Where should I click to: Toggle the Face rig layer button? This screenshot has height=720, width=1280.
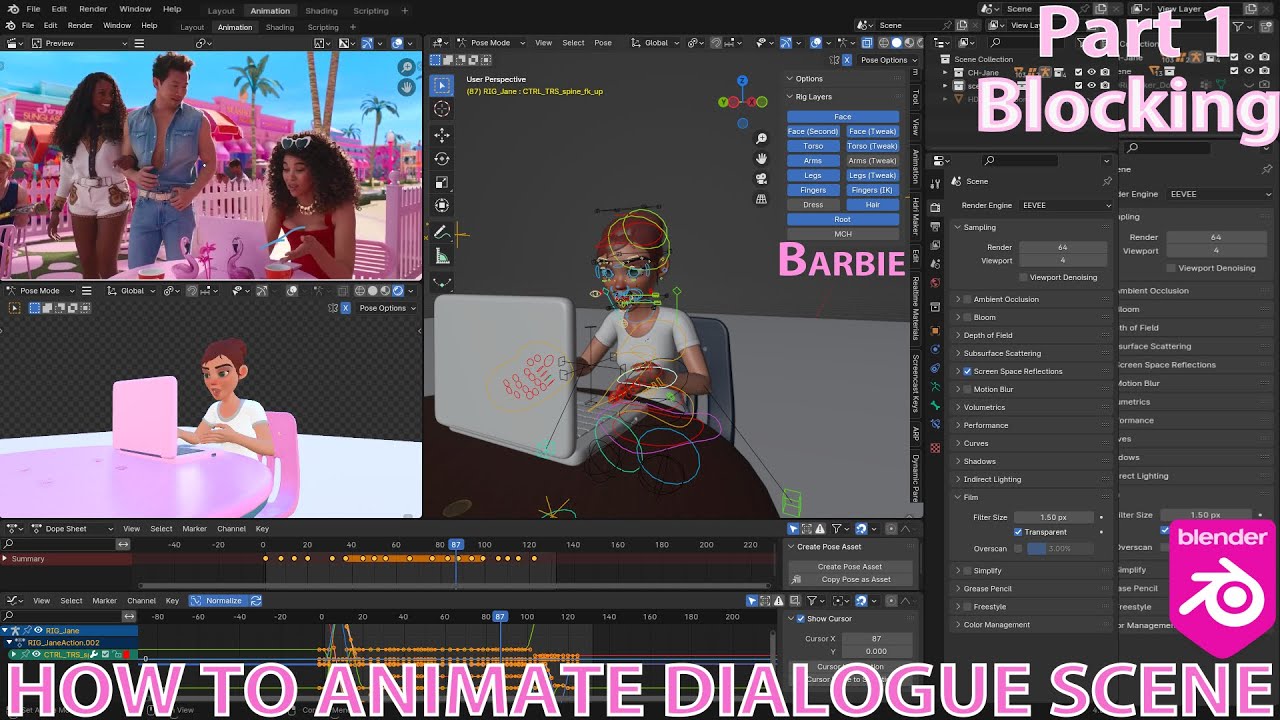click(843, 117)
